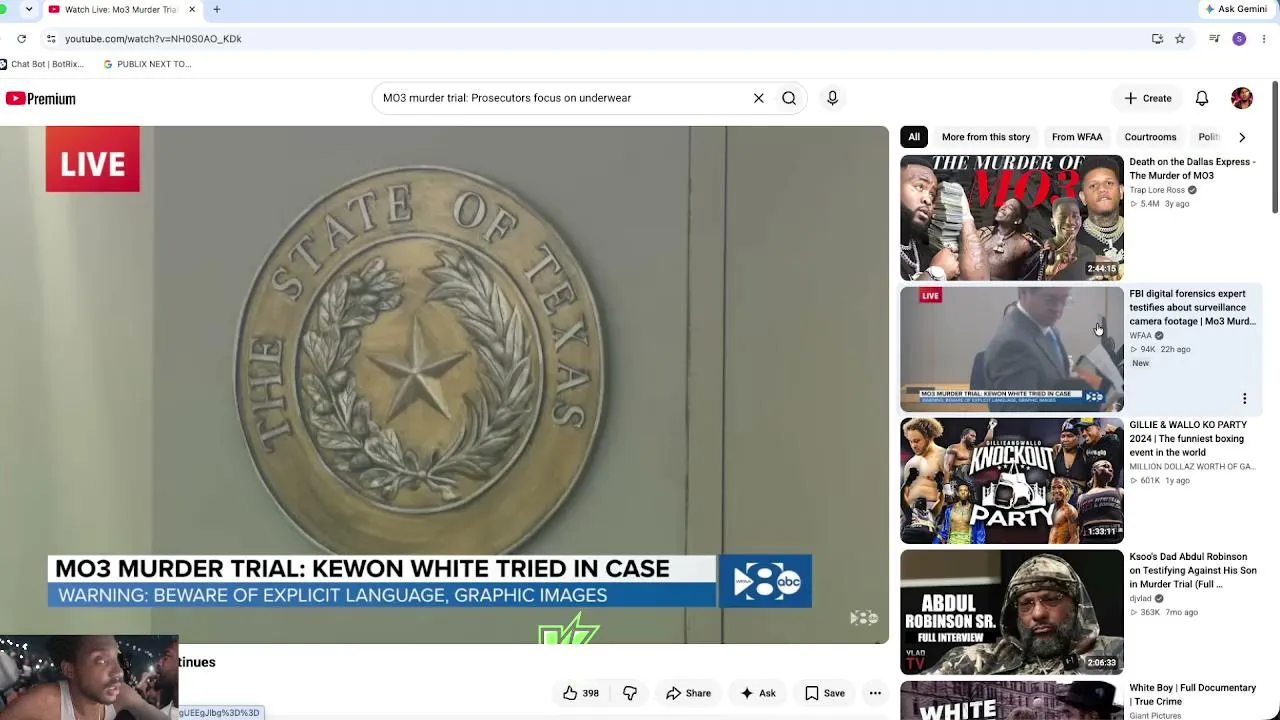Show more filter chips with right chevron

pos(1242,137)
